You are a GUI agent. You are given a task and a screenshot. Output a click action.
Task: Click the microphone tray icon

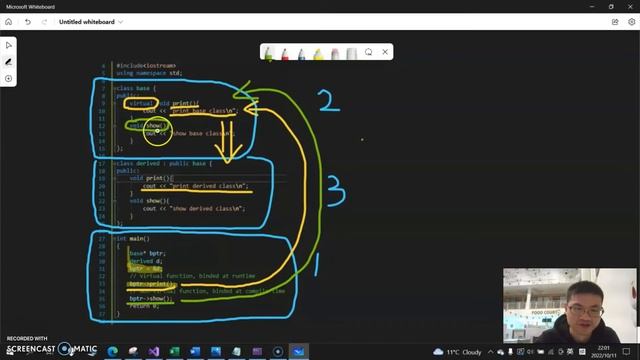tap(510, 352)
